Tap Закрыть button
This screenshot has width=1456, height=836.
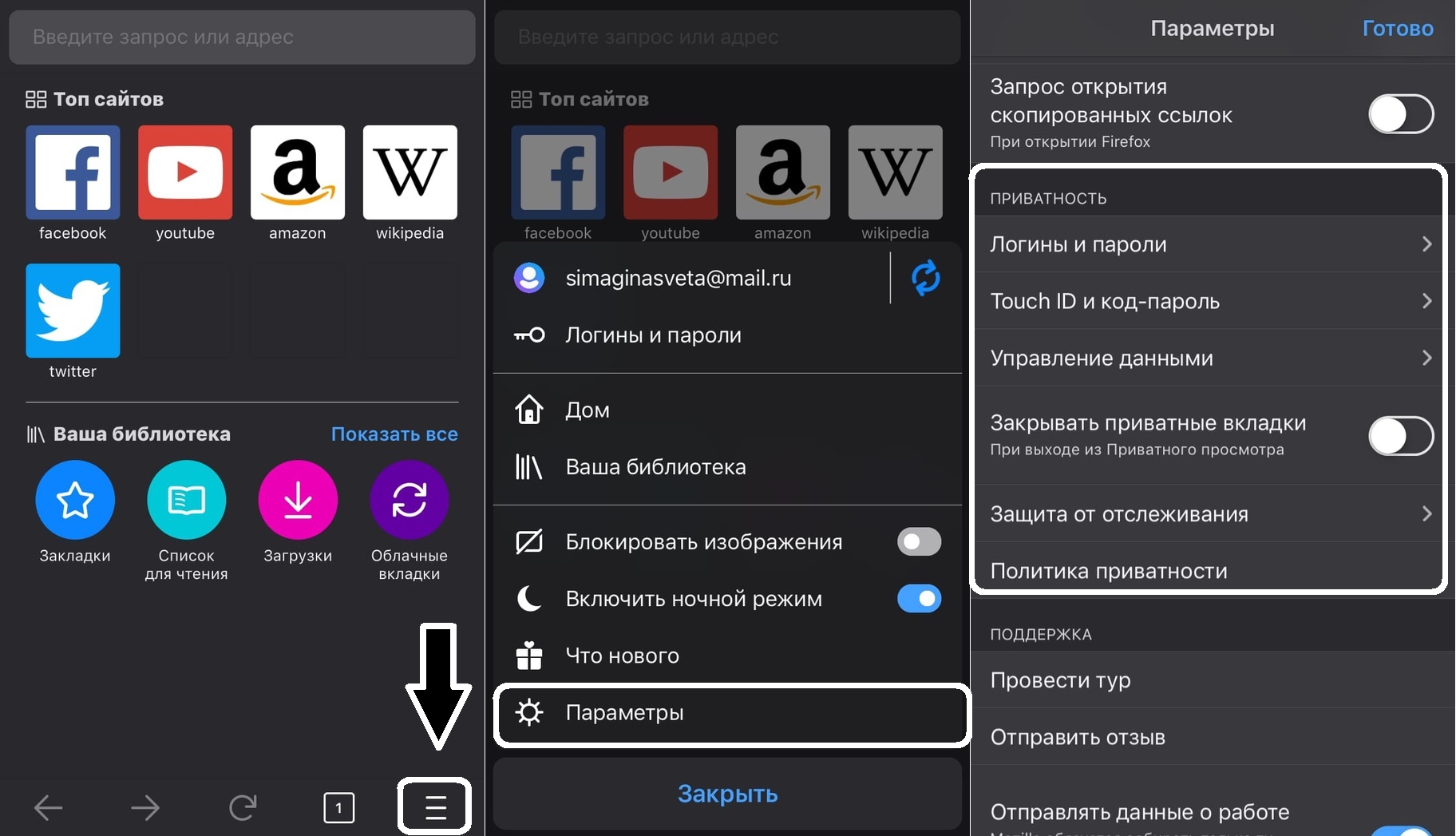pyautogui.click(x=727, y=794)
